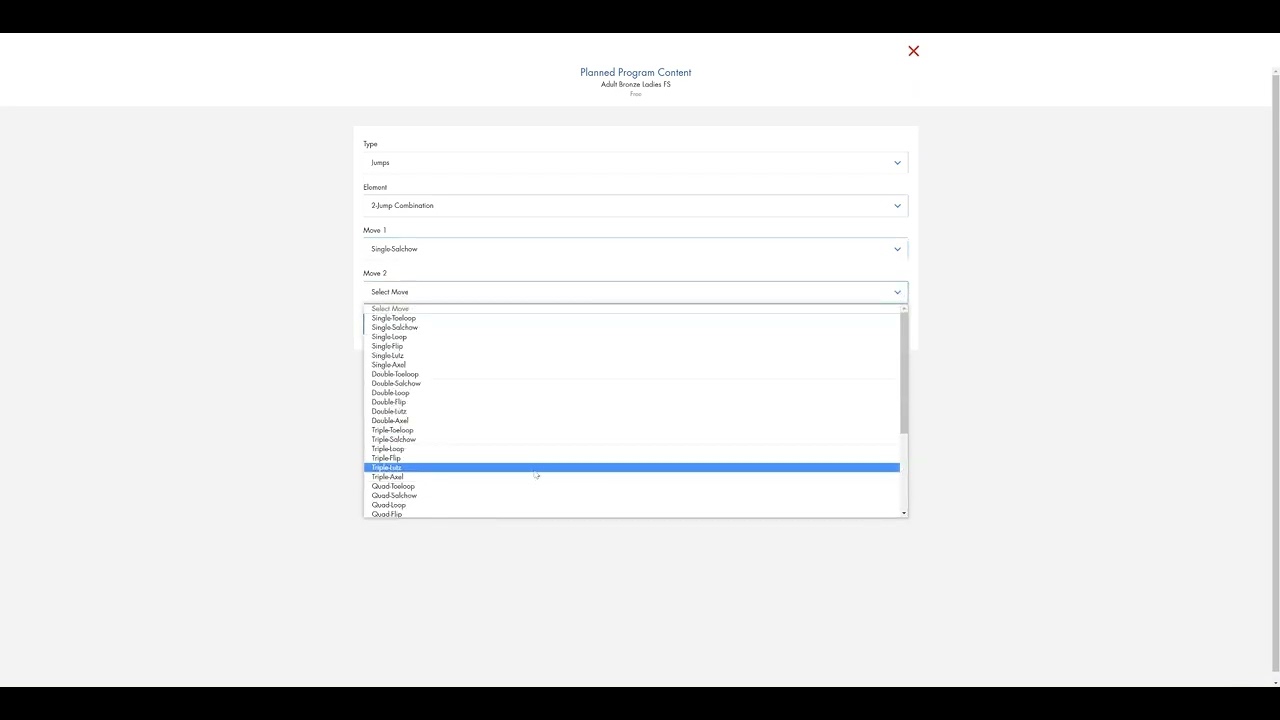Select Double-Loop from the list

pyautogui.click(x=631, y=393)
